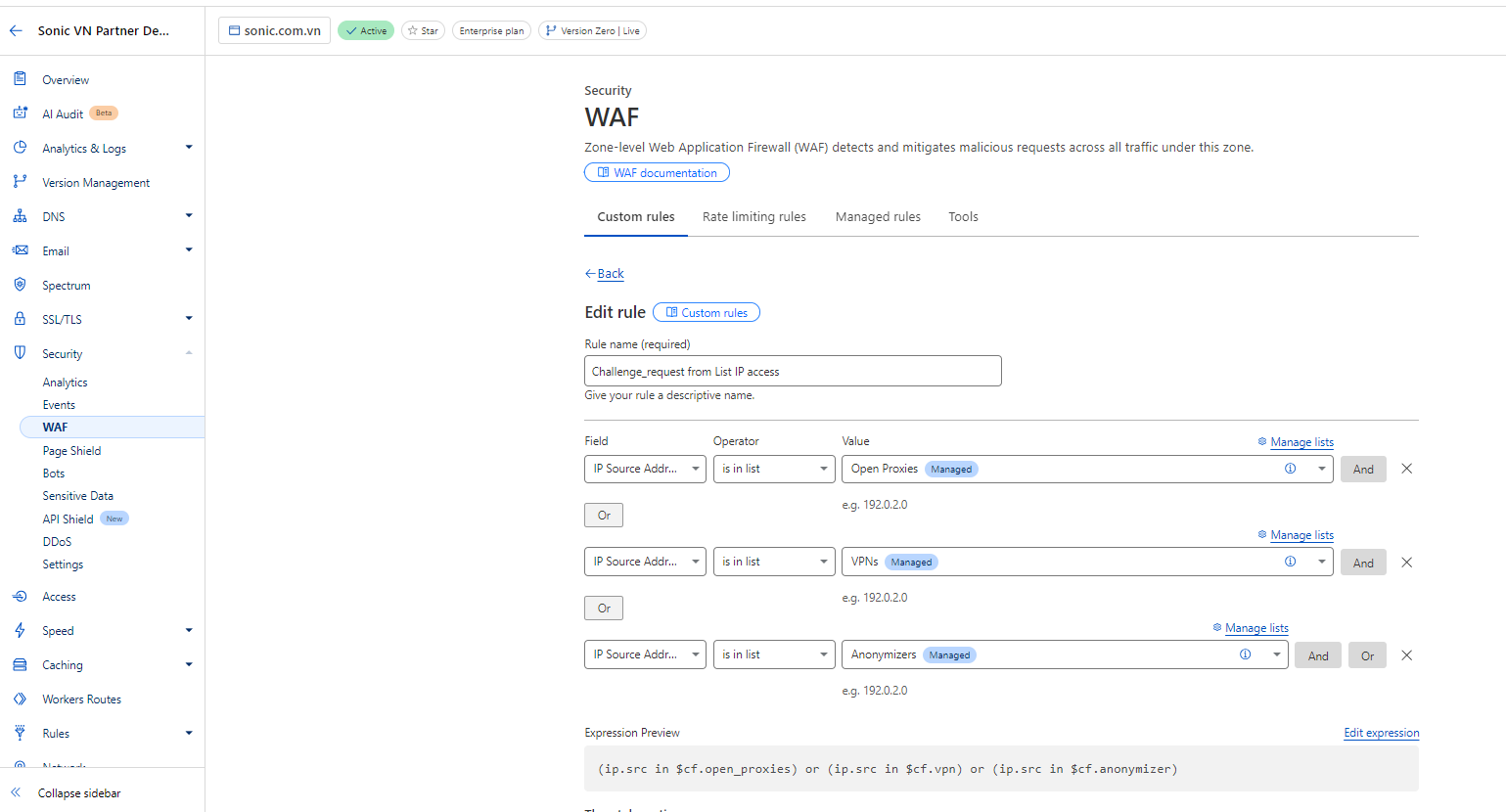Switch to Rate limiting rules tab
The image size is (1506, 812).
click(x=753, y=217)
